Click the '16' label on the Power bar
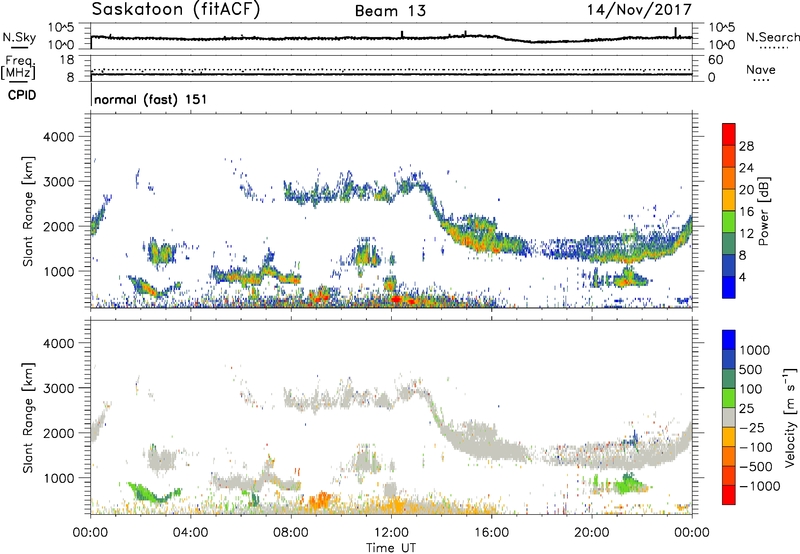The width and height of the screenshot is (800, 554). 746,212
